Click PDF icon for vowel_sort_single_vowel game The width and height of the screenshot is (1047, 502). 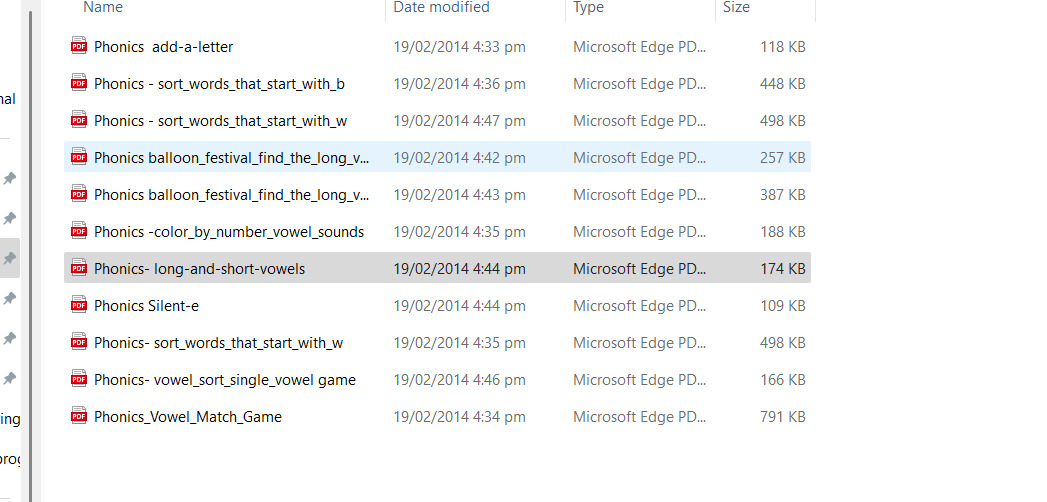[79, 379]
